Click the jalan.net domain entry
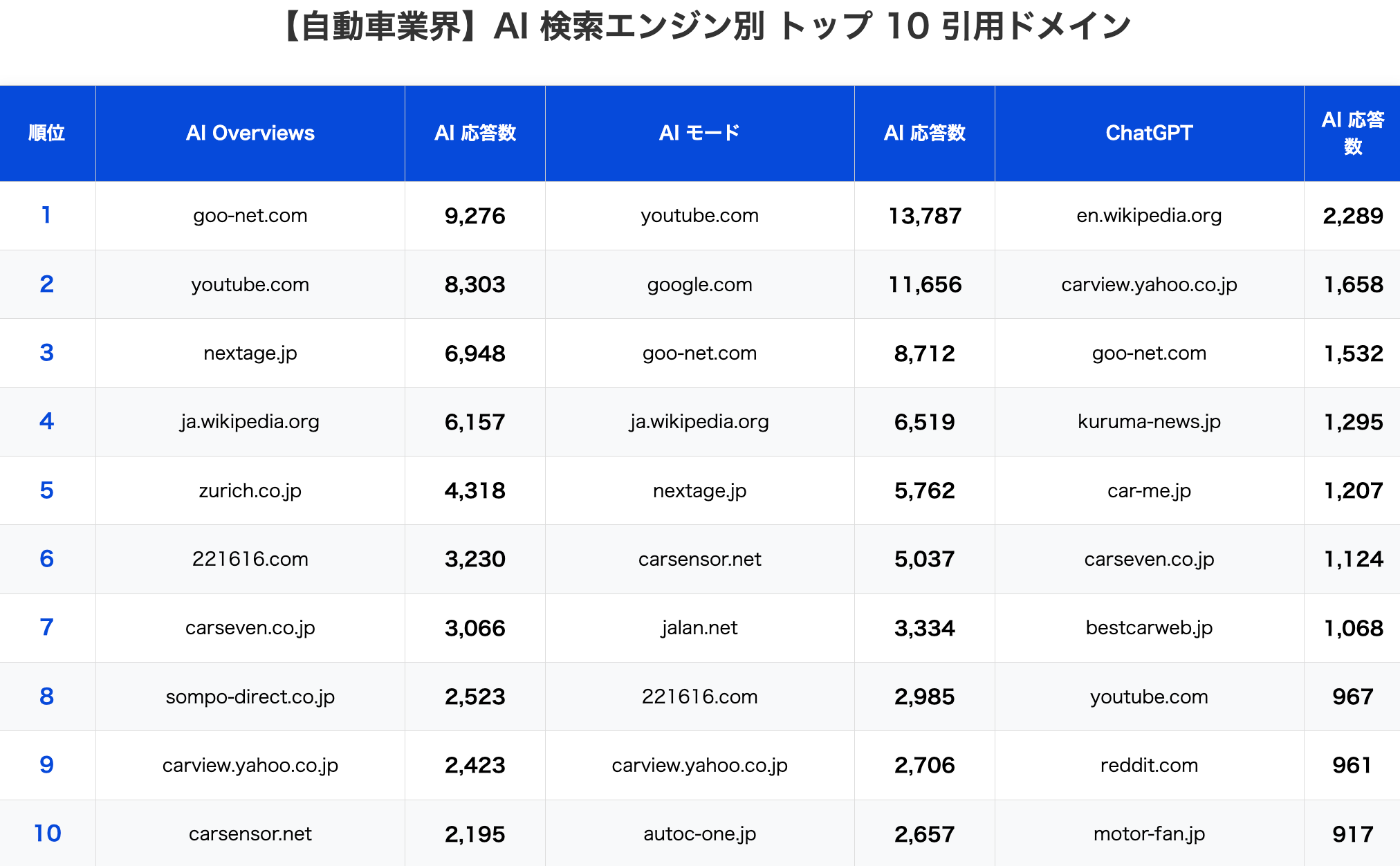This screenshot has width=1400, height=866. click(x=699, y=628)
